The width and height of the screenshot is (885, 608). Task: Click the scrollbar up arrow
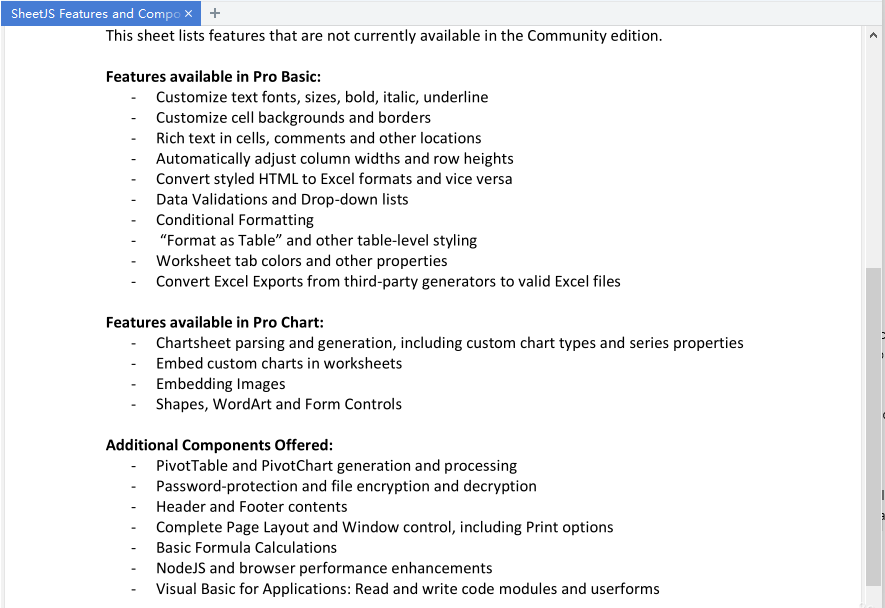[x=872, y=35]
